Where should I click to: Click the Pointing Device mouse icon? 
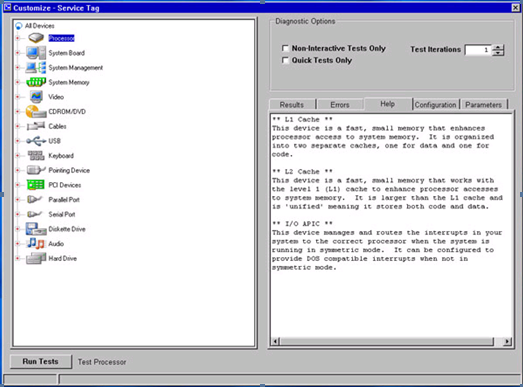pos(36,170)
